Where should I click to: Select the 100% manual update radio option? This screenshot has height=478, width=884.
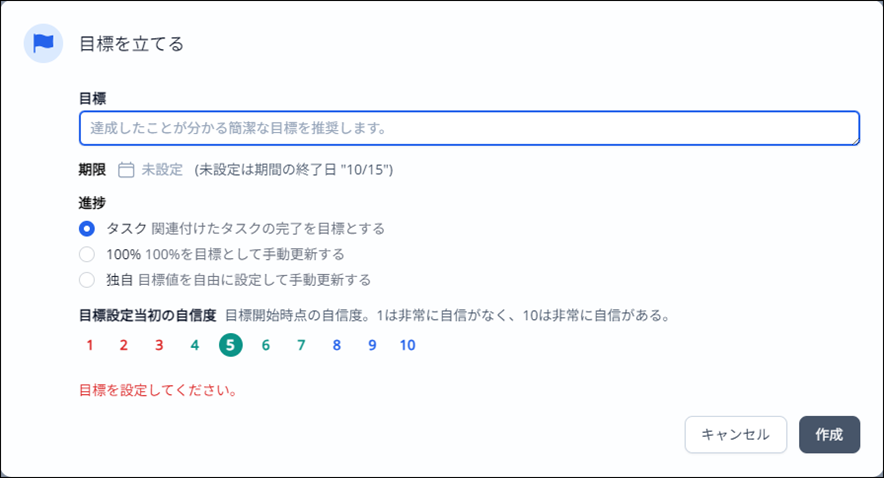click(x=87, y=254)
